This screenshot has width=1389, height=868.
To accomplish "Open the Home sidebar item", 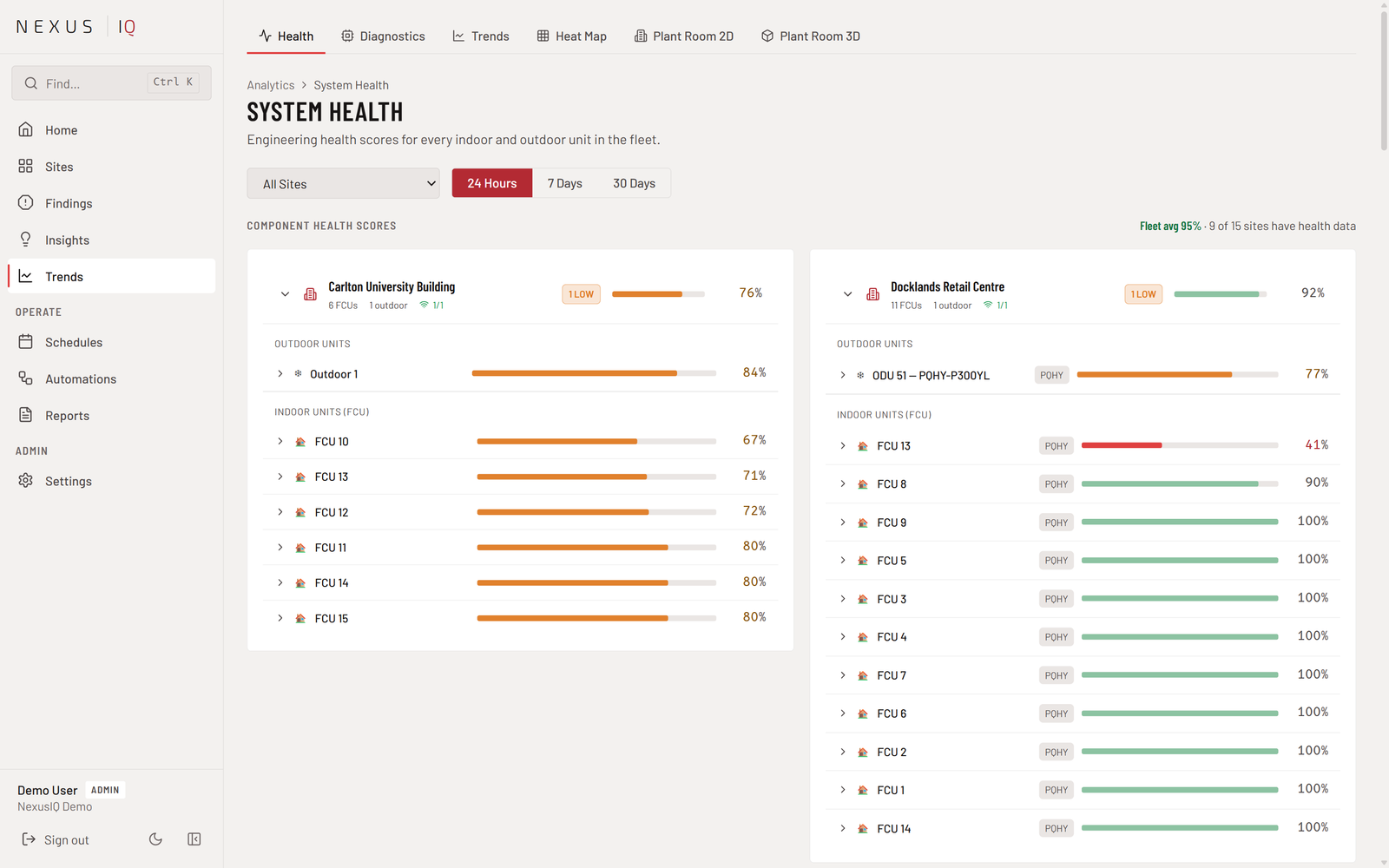I will tap(111, 130).
